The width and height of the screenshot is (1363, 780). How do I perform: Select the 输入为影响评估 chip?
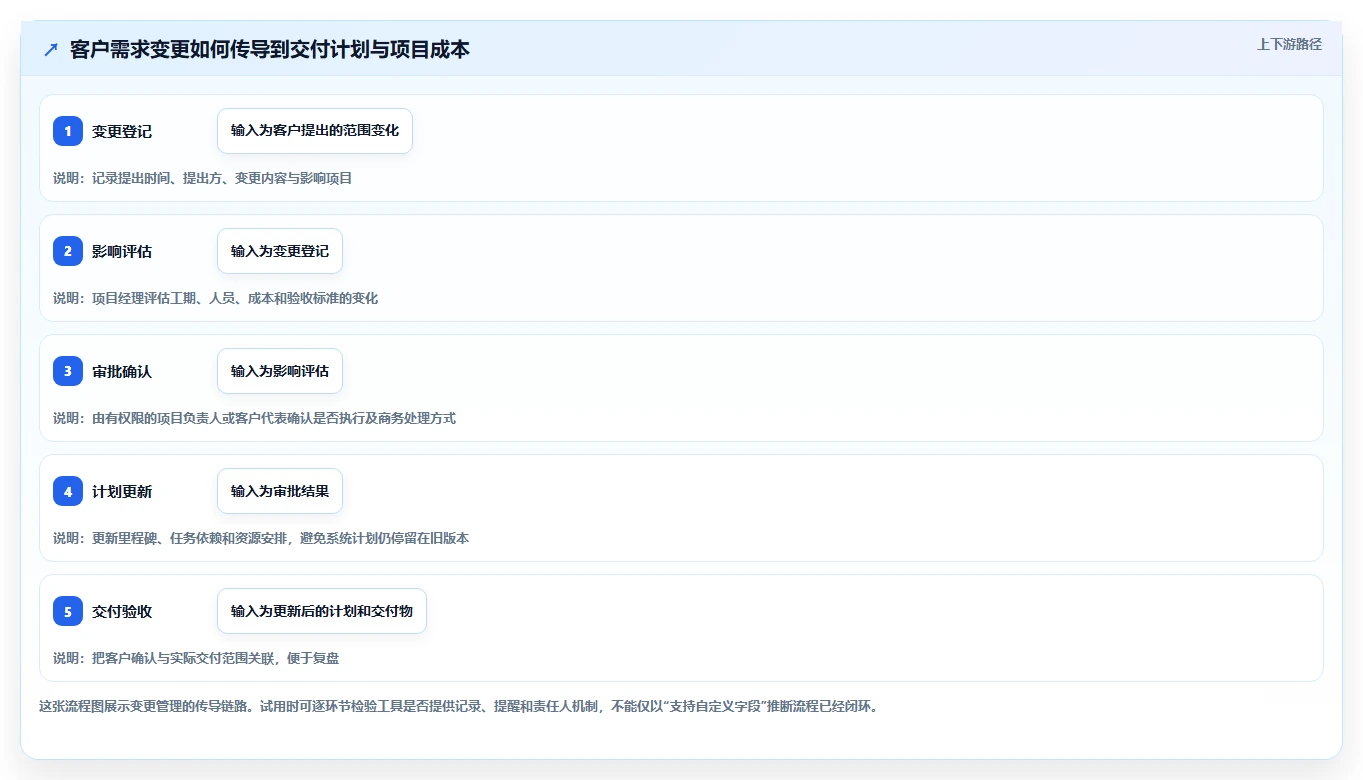[280, 371]
